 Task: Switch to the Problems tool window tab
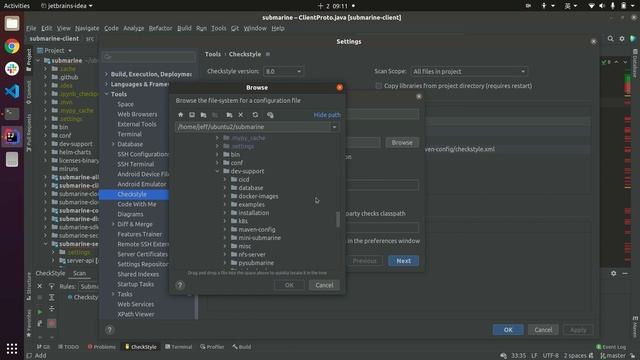point(102,347)
